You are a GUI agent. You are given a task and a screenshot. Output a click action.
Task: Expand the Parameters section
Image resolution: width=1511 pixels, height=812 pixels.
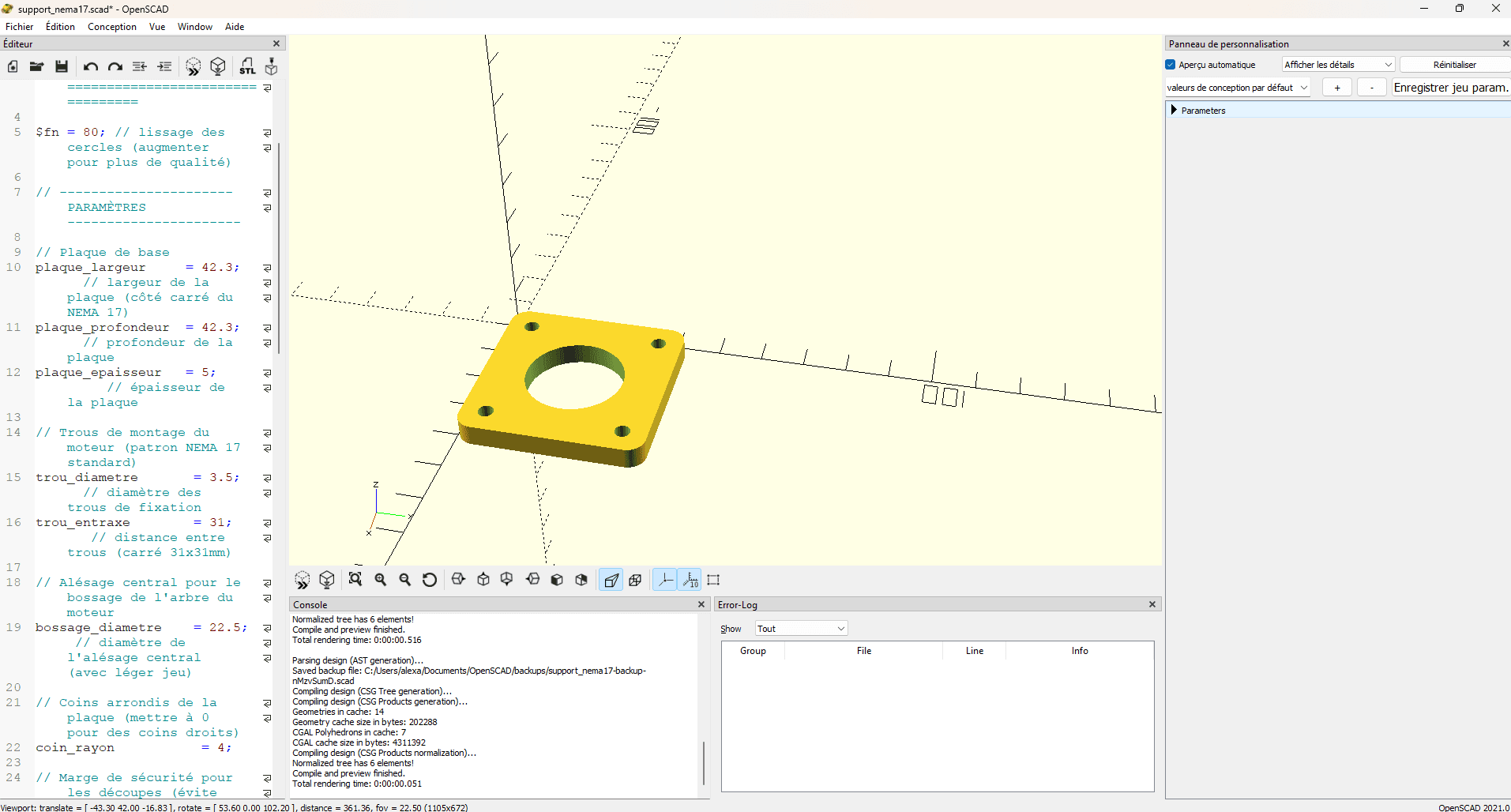point(1174,111)
